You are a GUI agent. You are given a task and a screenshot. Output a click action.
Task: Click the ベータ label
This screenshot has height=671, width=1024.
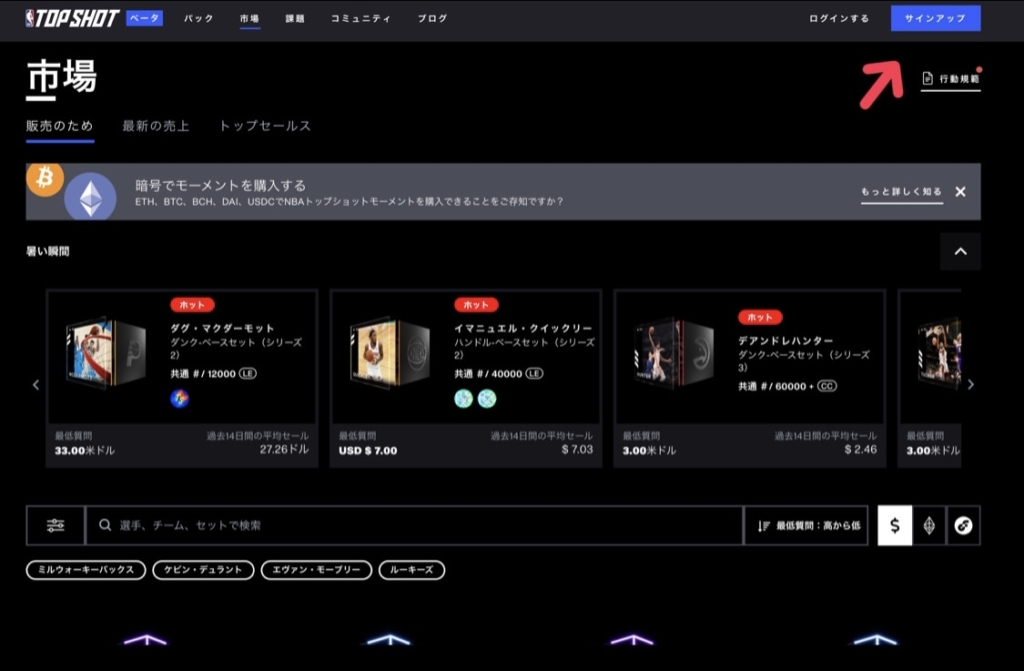pos(144,18)
